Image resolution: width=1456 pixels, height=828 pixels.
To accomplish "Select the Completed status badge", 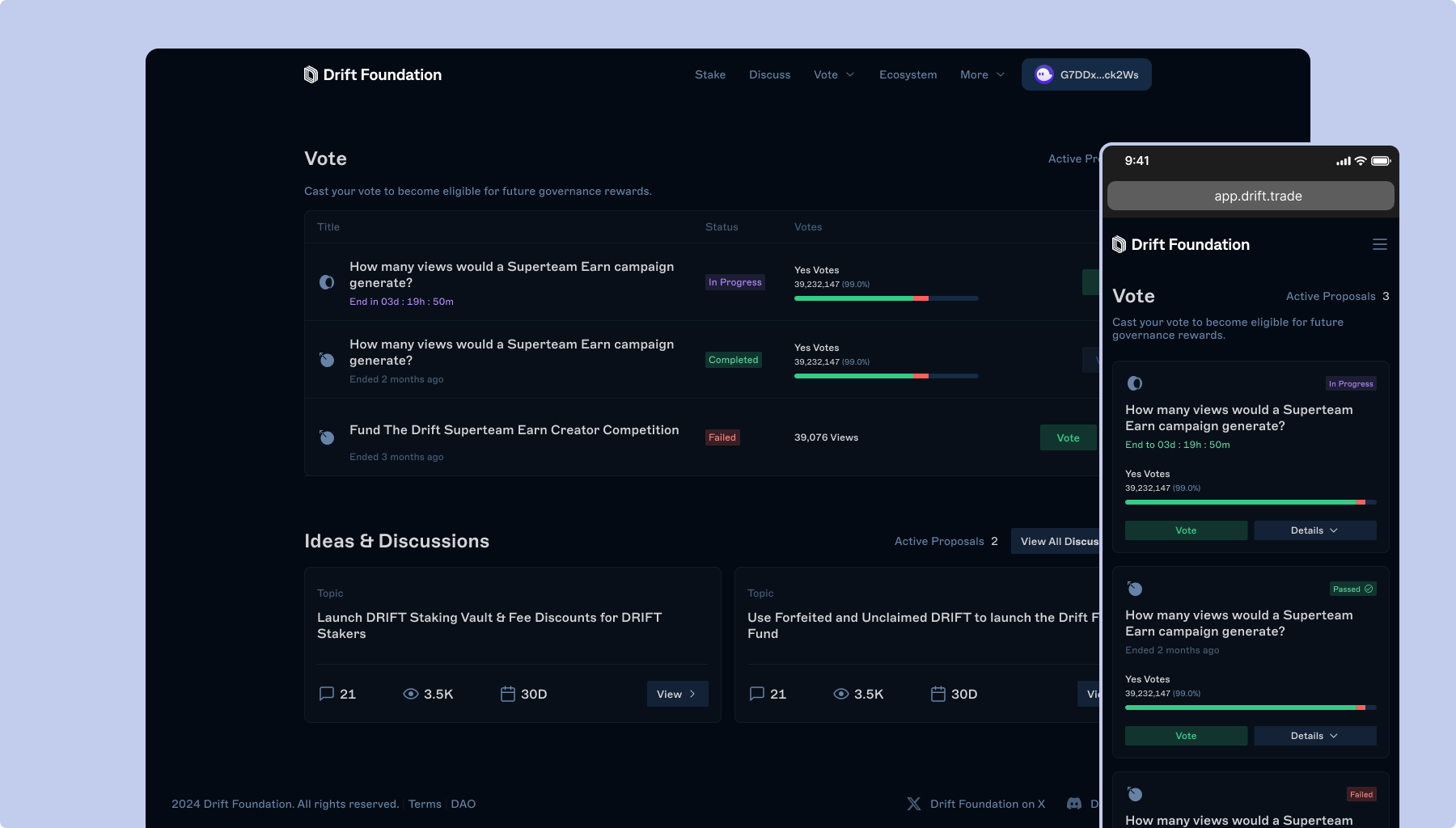I will (734, 360).
